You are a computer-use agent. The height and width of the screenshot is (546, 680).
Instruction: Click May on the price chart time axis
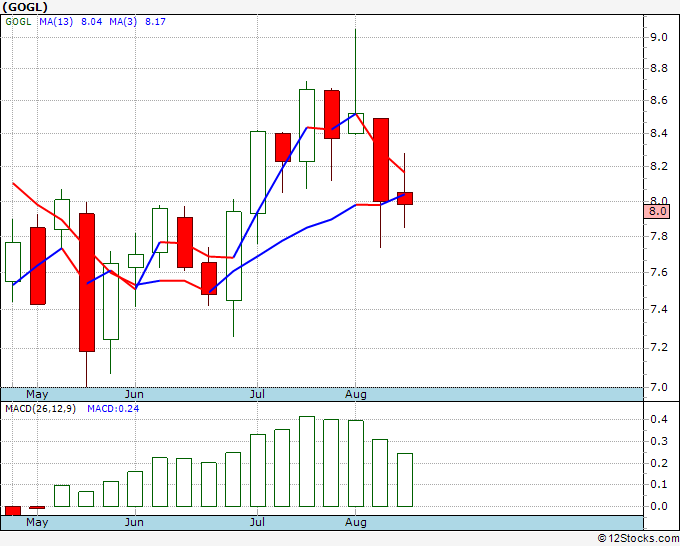pyautogui.click(x=37, y=395)
